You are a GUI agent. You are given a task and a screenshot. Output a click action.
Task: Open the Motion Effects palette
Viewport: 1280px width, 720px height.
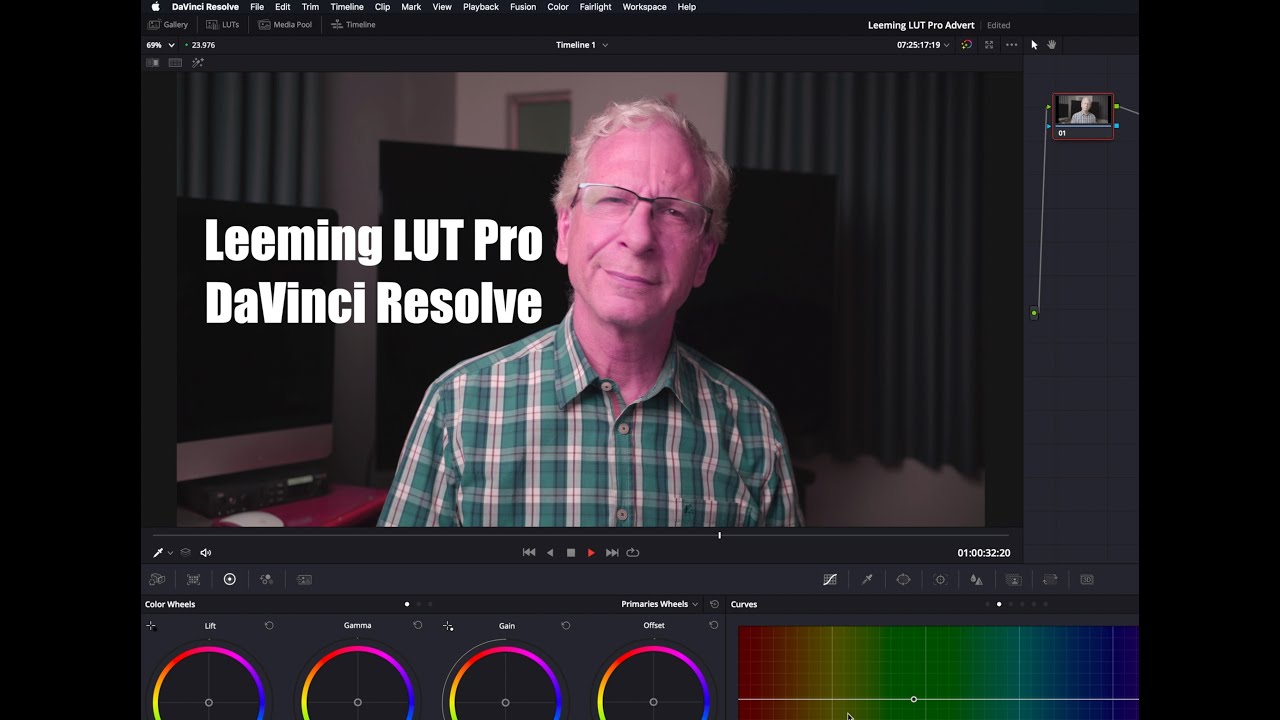pos(305,579)
